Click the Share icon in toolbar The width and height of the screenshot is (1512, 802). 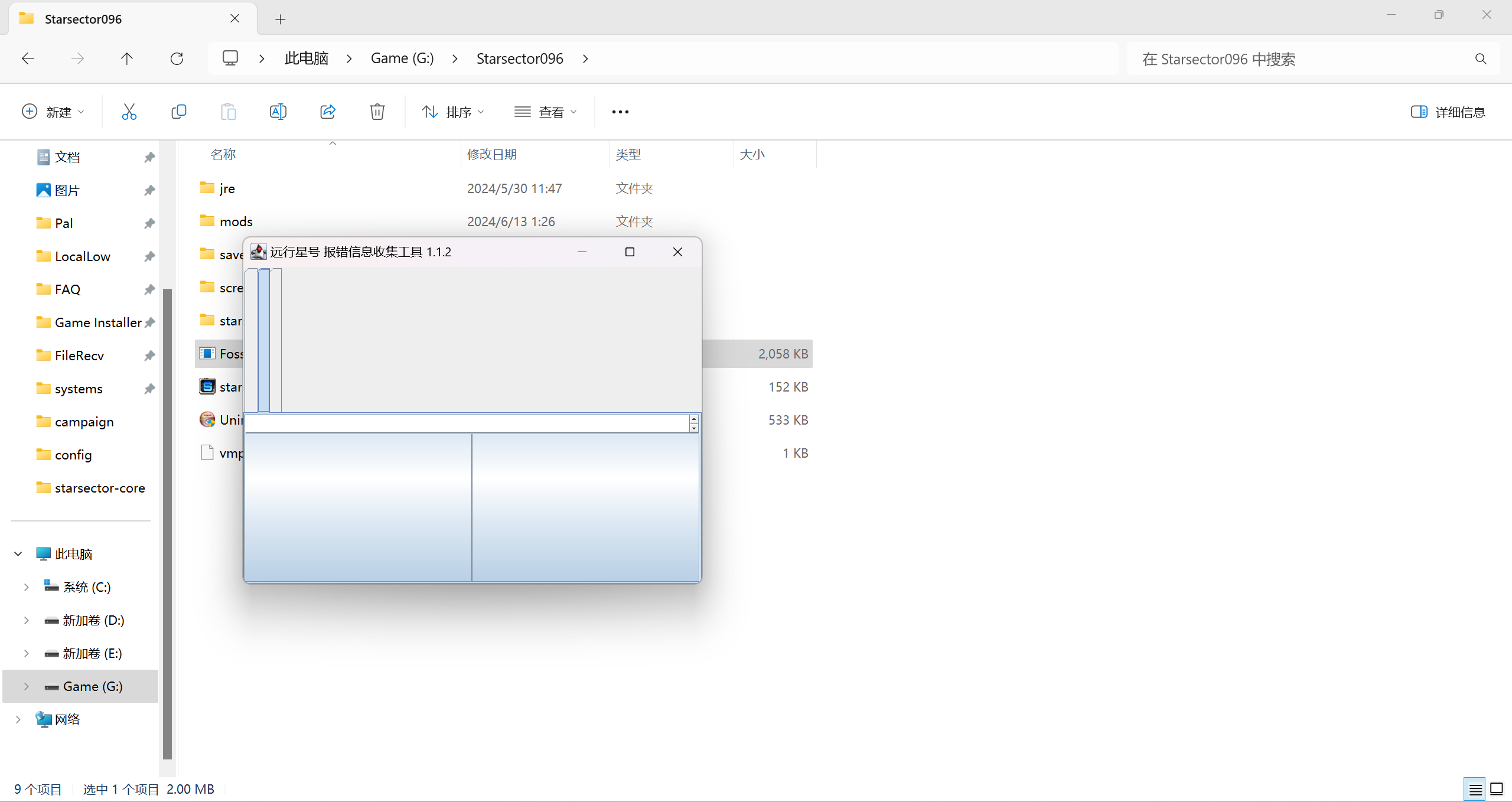328,112
